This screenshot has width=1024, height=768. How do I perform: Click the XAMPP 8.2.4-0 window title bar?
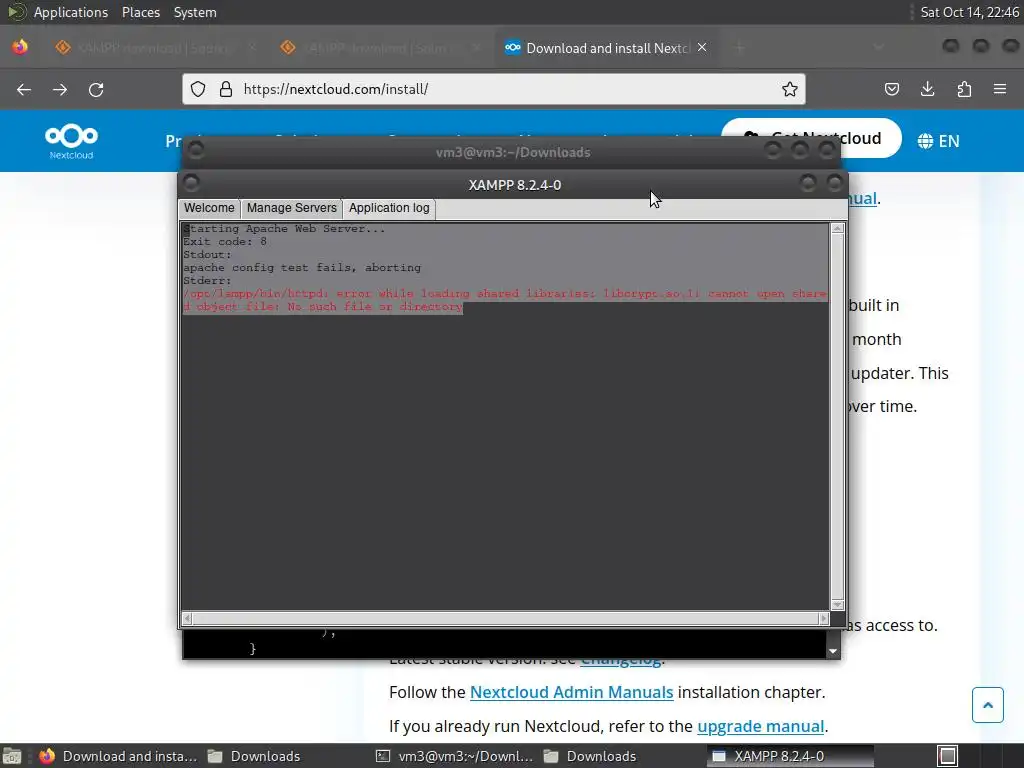click(515, 185)
